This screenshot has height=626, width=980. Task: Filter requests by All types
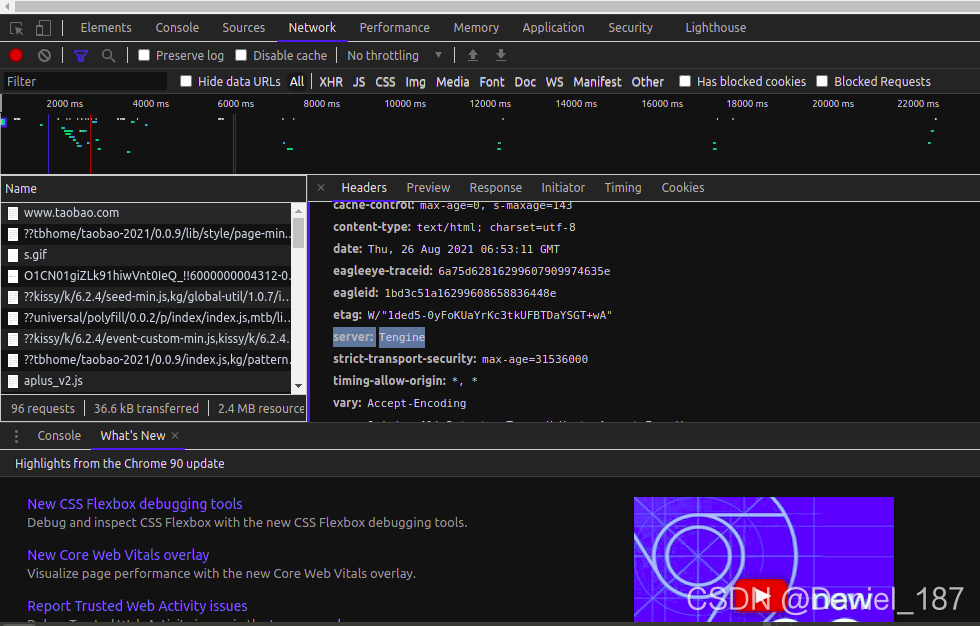pyautogui.click(x=297, y=82)
